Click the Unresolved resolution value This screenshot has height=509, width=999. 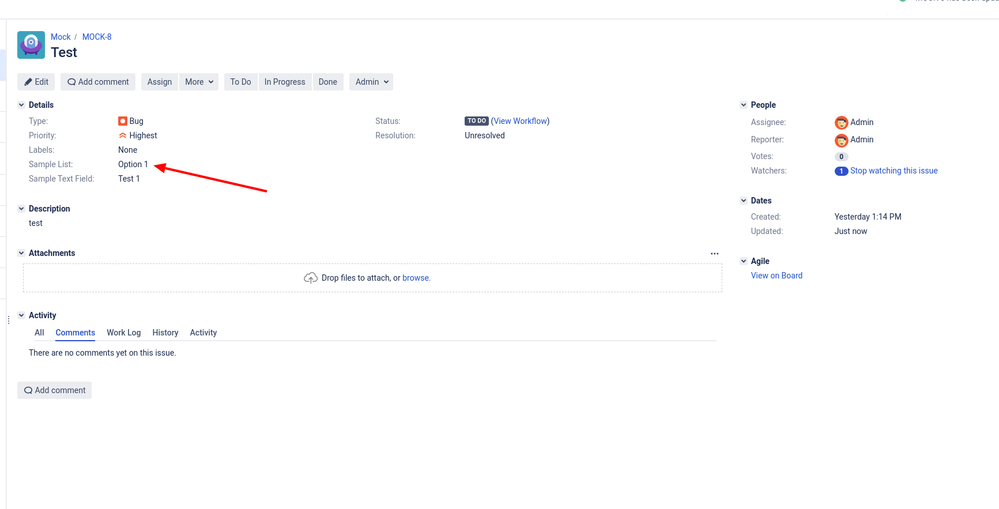tap(485, 136)
